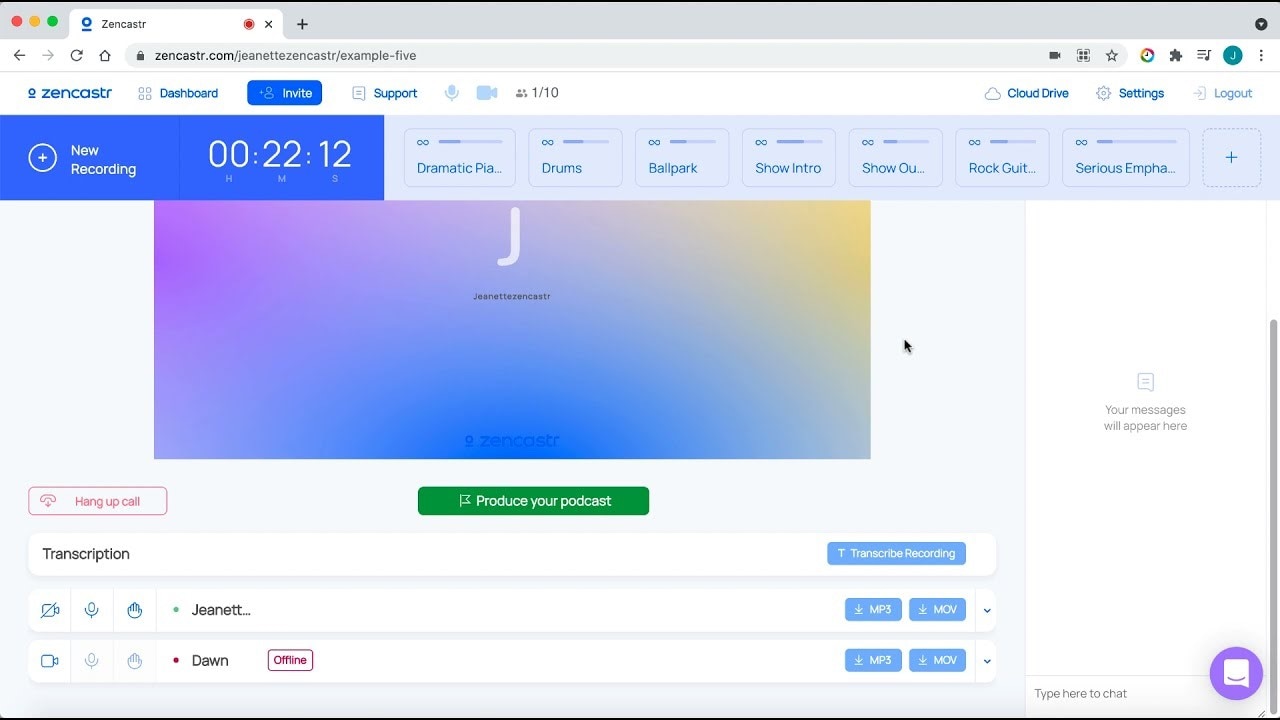Toggle loop icon on Show Intro pad
The image size is (1280, 720).
pyautogui.click(x=761, y=142)
